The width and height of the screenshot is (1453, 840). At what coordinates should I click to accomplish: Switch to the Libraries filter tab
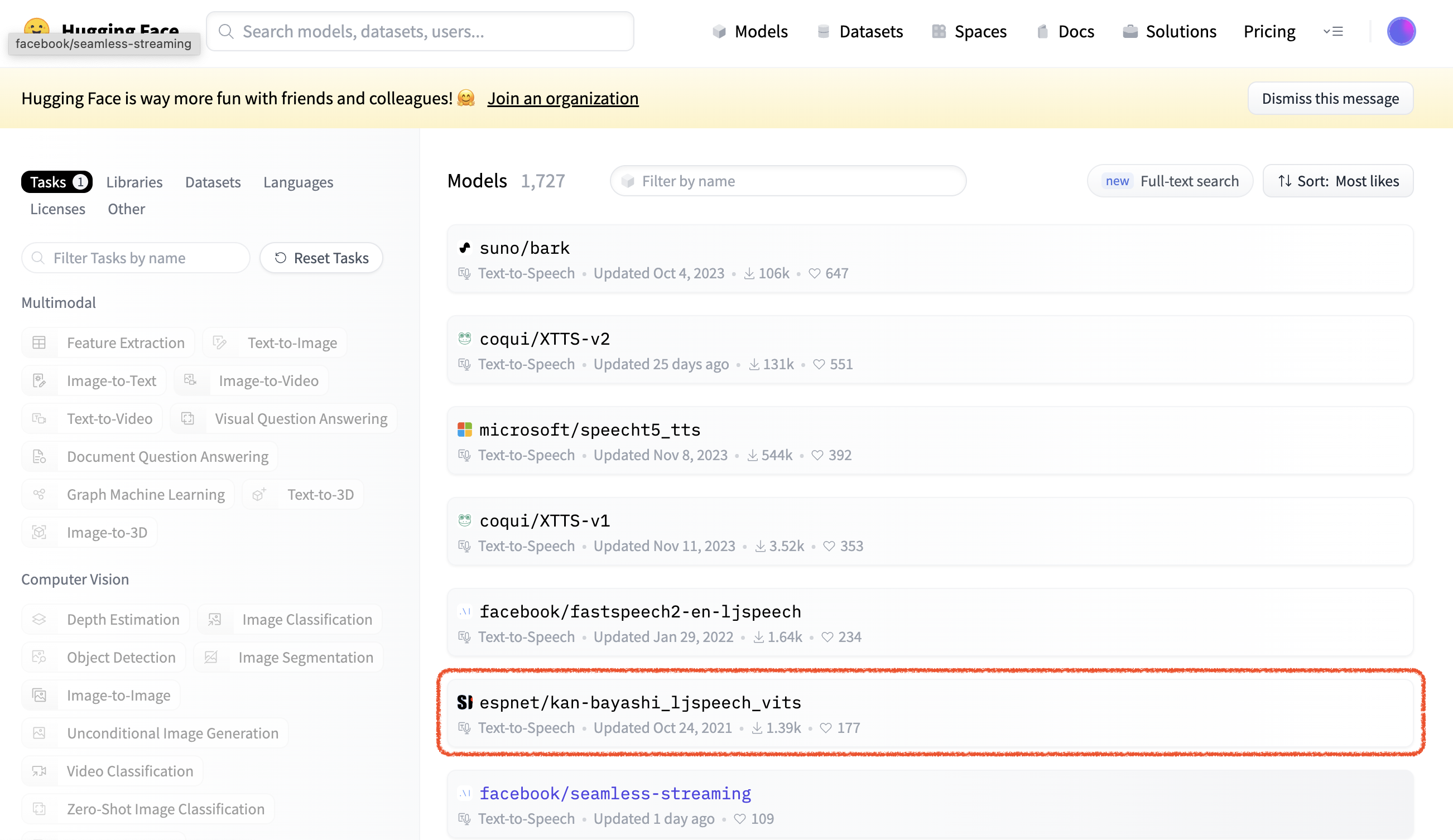[134, 182]
